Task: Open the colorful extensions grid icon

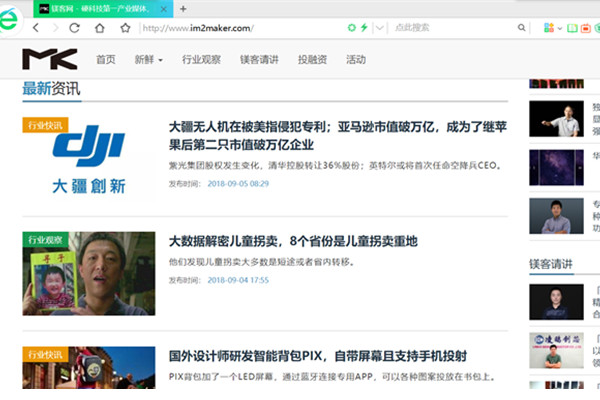Action: point(548,28)
